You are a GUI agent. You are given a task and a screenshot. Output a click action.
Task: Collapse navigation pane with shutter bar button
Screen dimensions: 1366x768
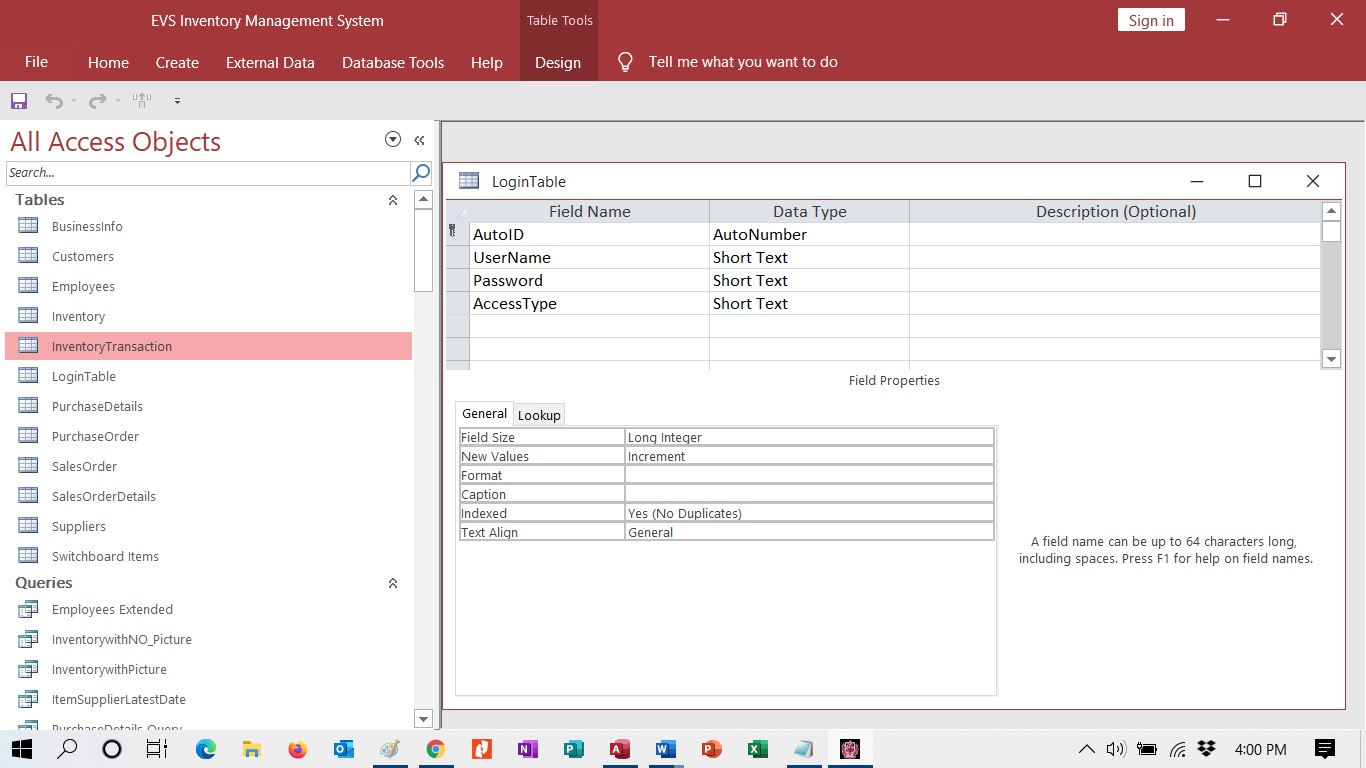tap(420, 141)
